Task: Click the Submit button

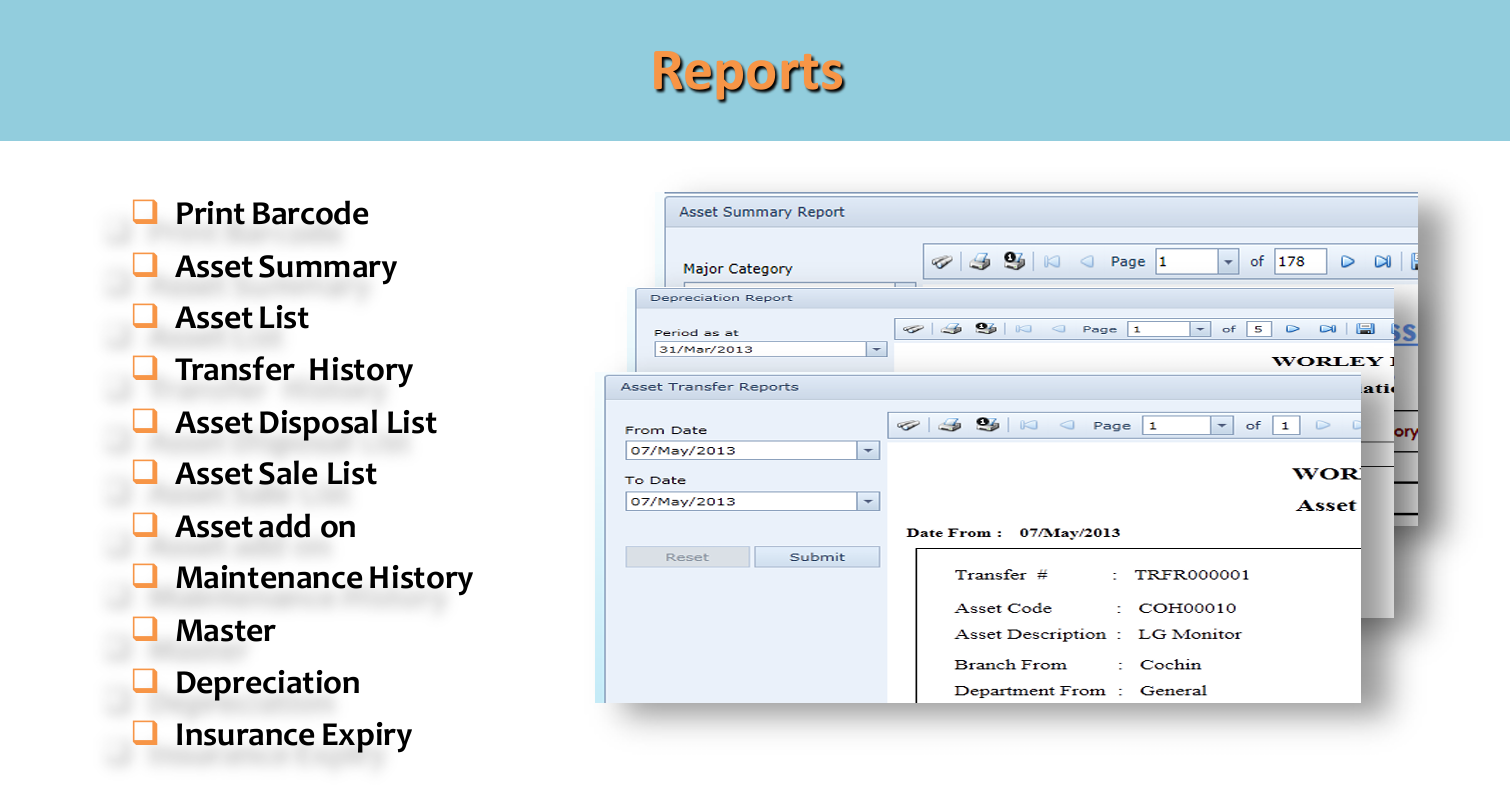Action: tap(817, 557)
